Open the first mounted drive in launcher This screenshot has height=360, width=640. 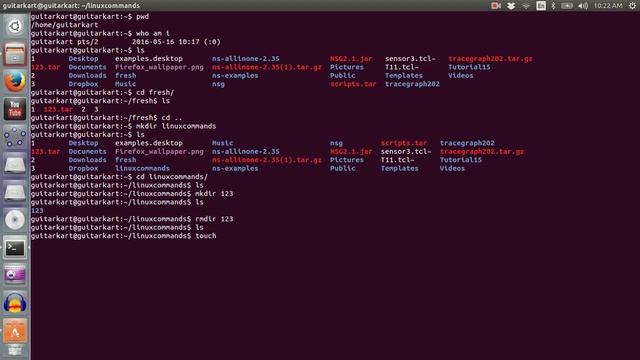15,164
